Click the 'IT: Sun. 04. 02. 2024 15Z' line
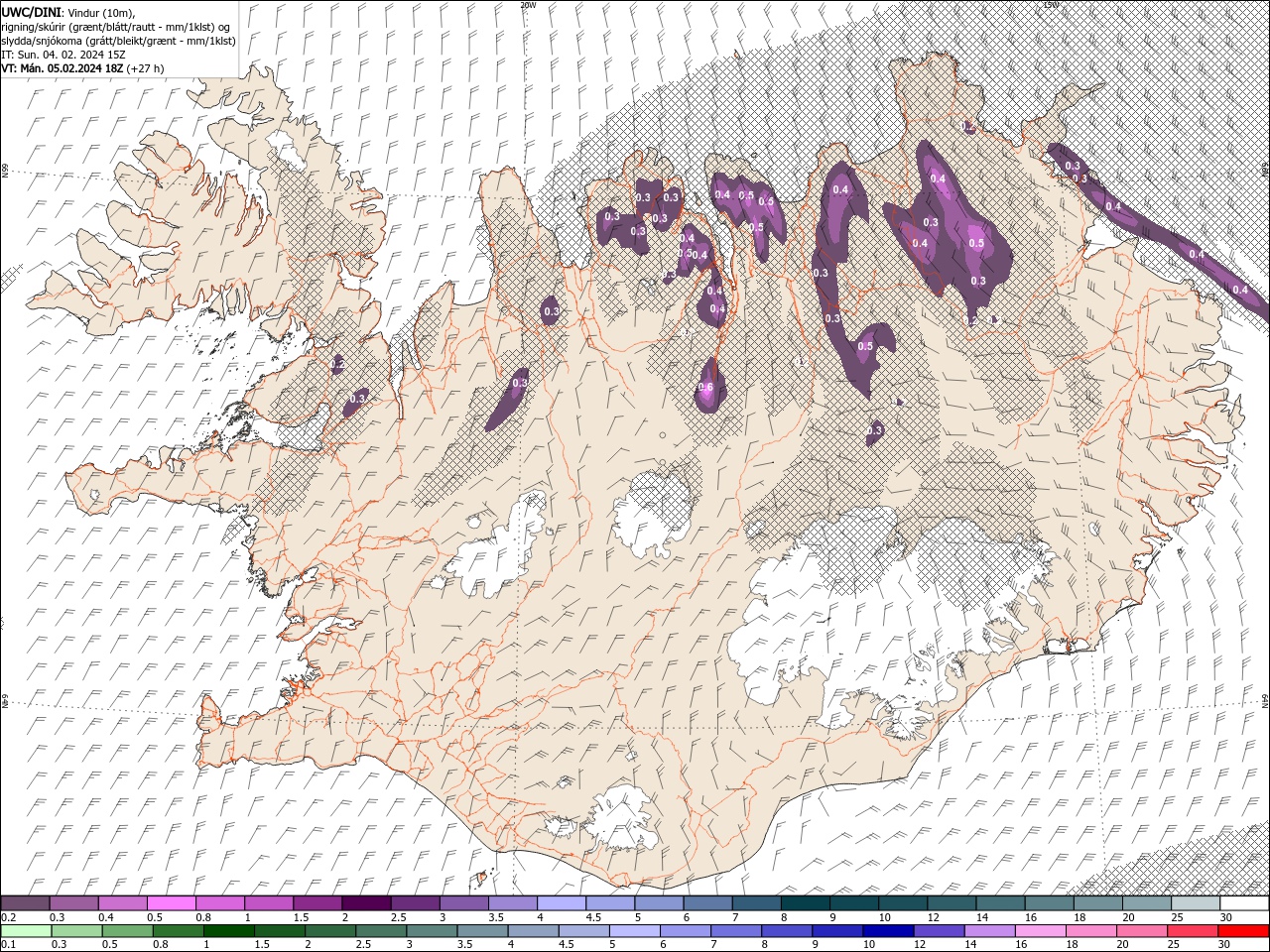The width and height of the screenshot is (1270, 952). (63, 55)
